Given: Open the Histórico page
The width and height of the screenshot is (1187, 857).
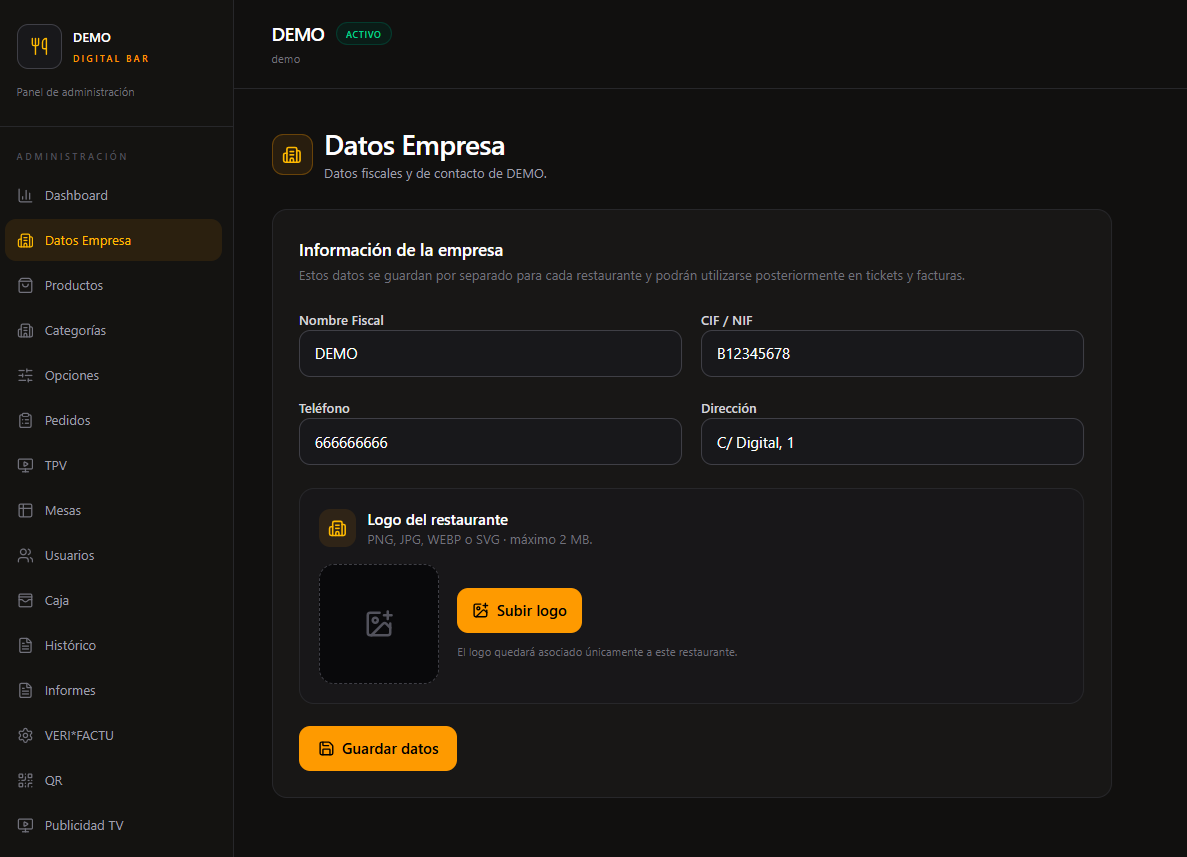Looking at the screenshot, I should (x=114, y=646).
